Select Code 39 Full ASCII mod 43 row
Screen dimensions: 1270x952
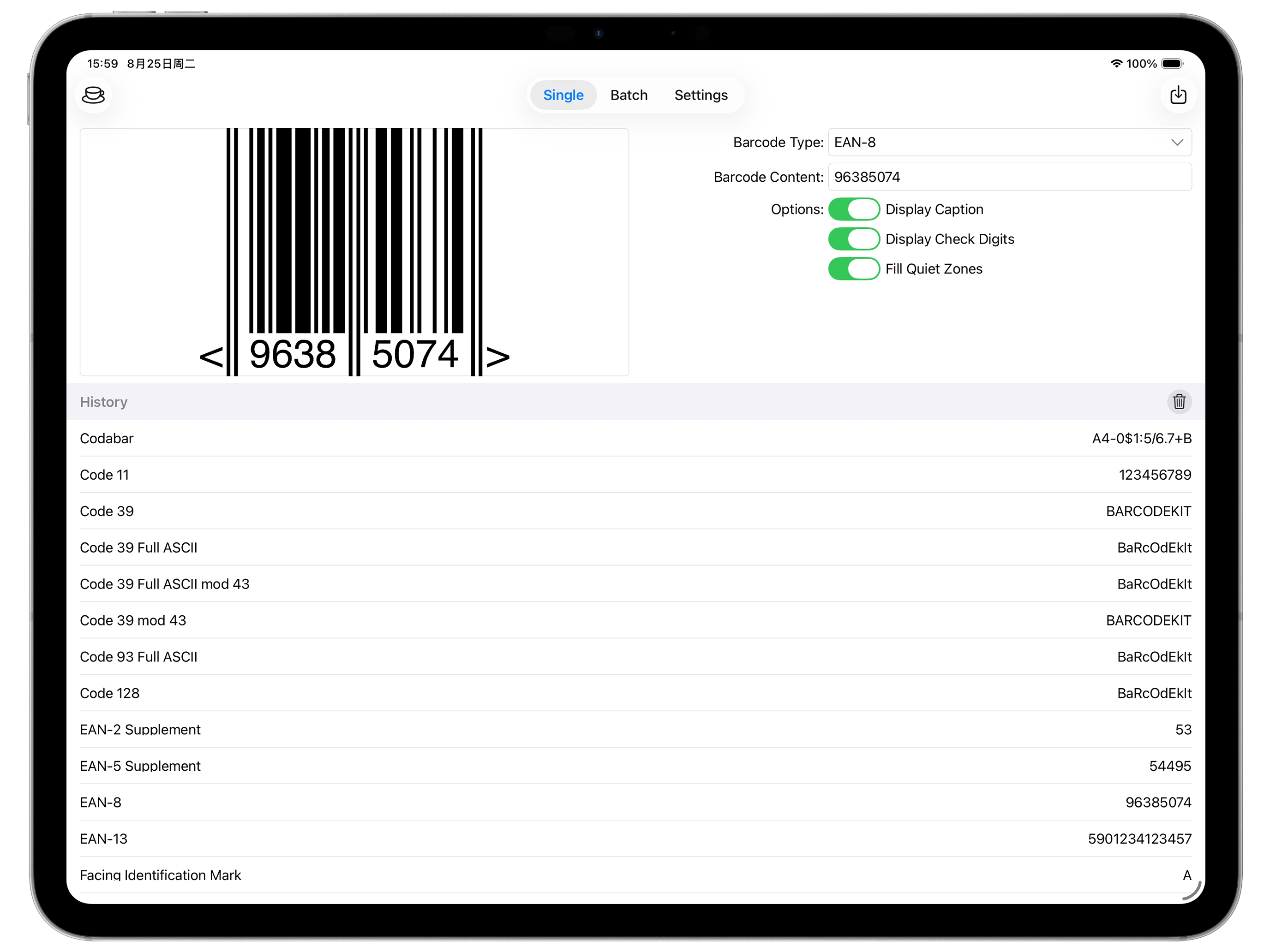(x=635, y=584)
